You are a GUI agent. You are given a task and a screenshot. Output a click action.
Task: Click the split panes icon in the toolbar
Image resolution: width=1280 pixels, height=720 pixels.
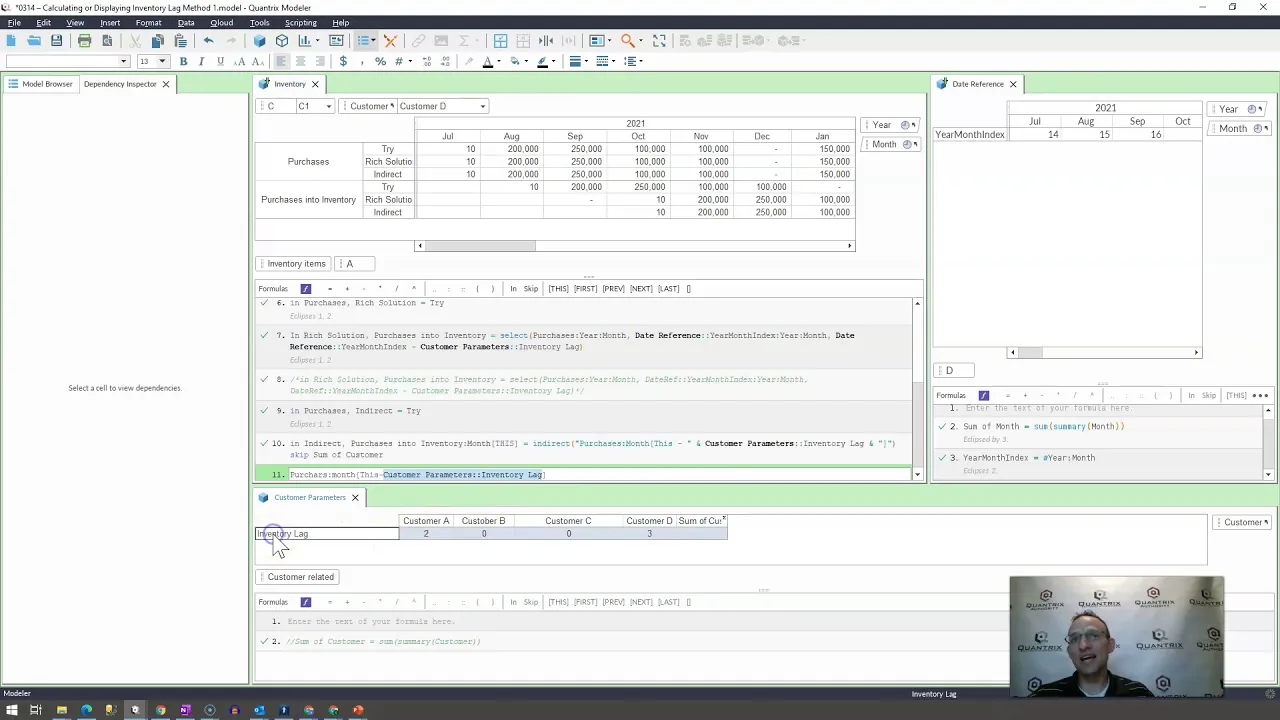(x=546, y=41)
